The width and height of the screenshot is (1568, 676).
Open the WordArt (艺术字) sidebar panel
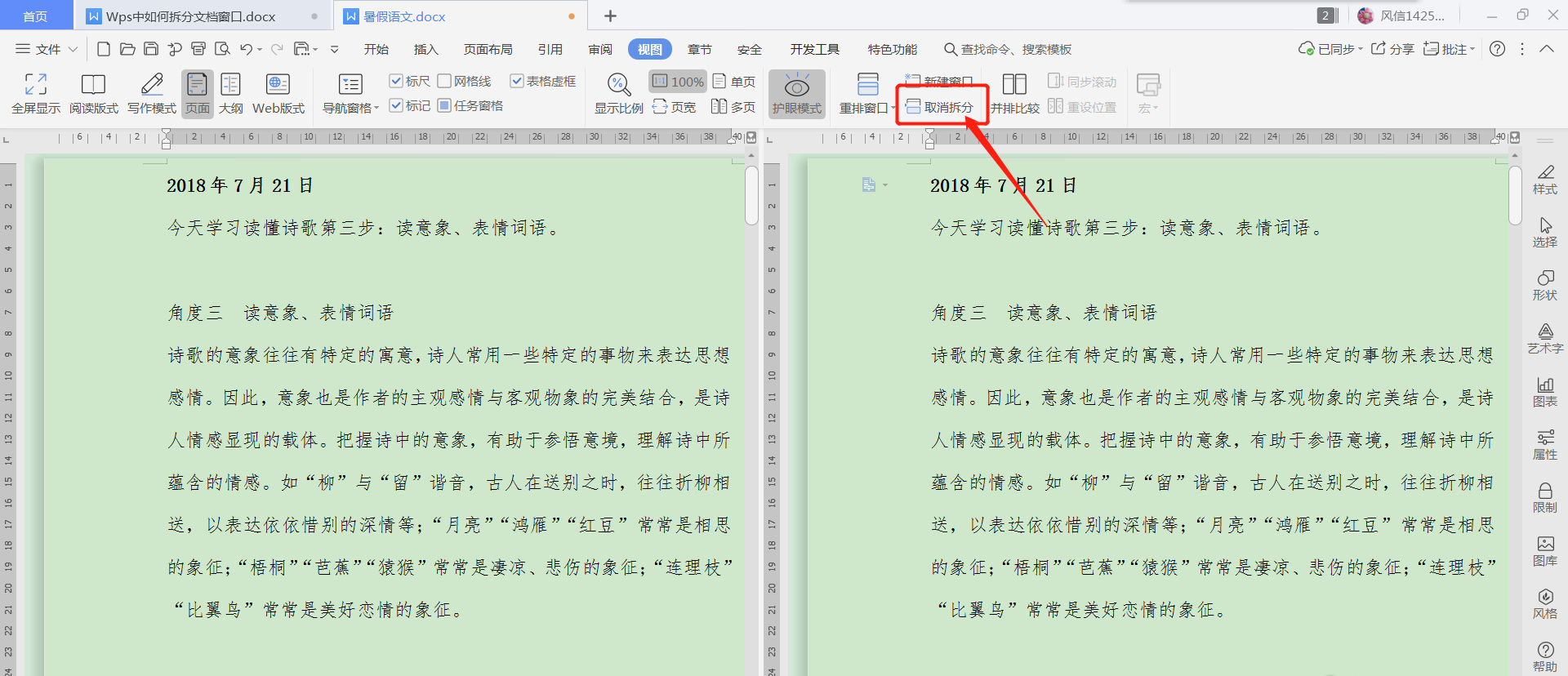point(1545,339)
